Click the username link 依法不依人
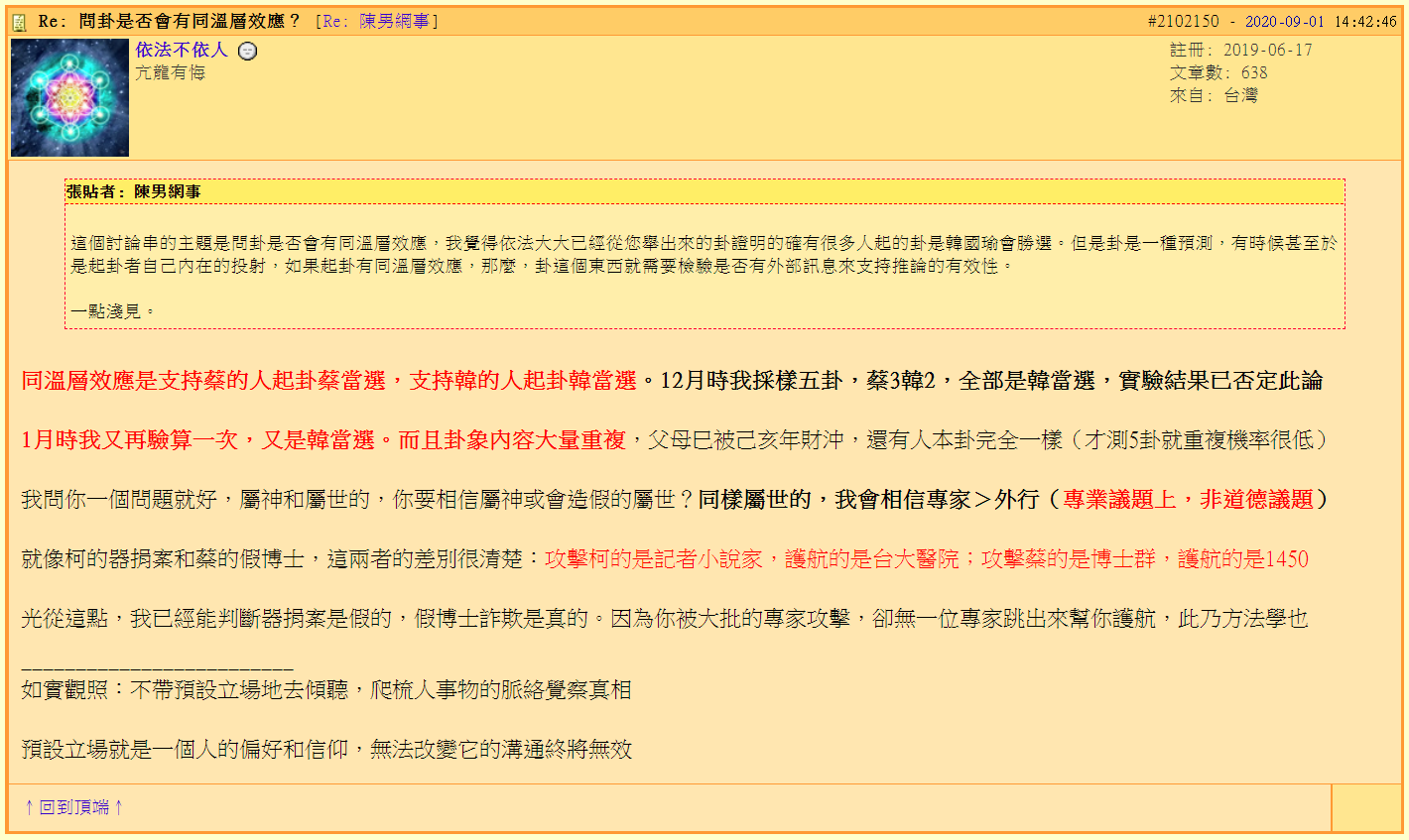1409x840 pixels. (x=182, y=51)
